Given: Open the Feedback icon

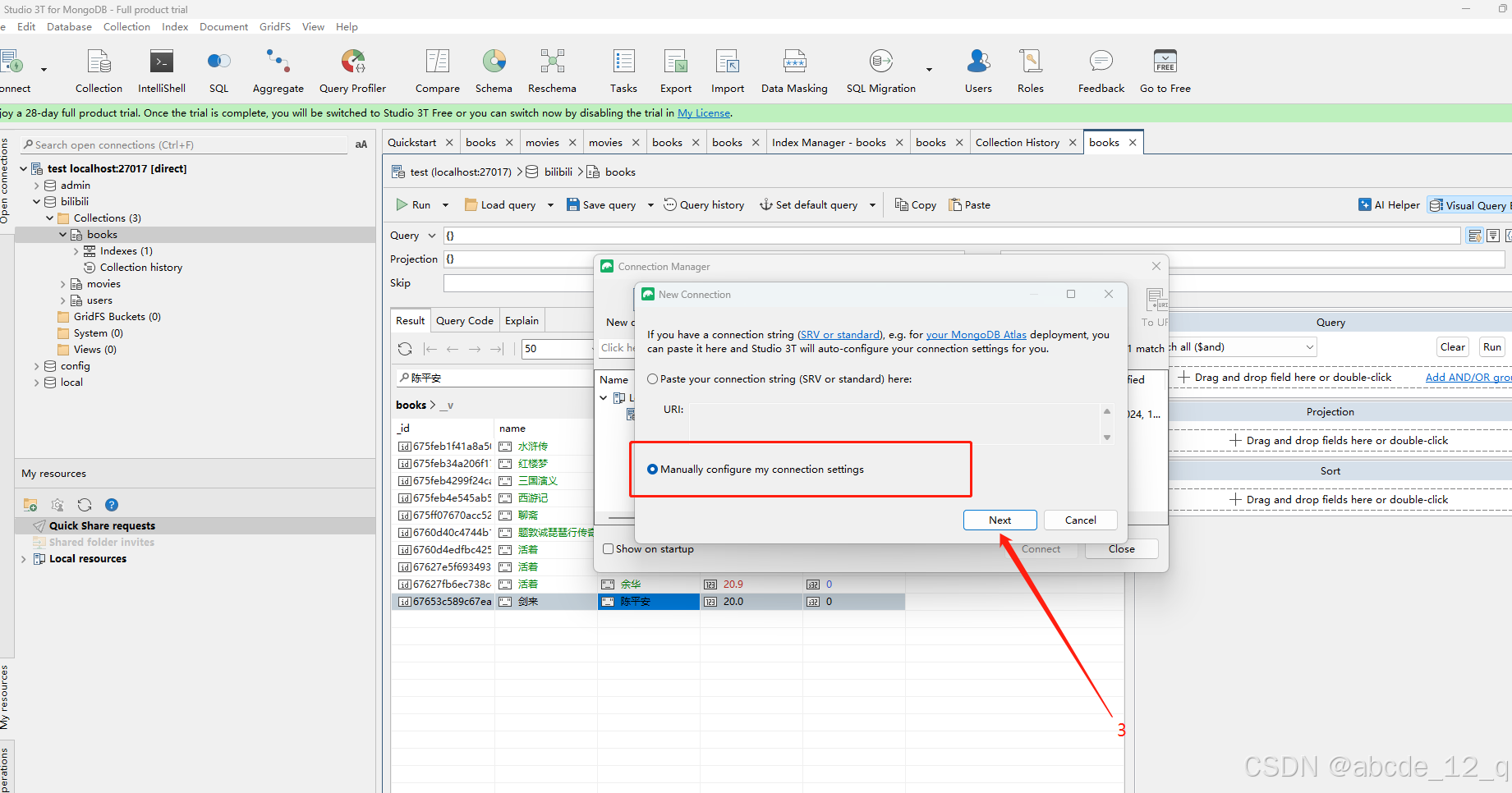Looking at the screenshot, I should 1101,71.
